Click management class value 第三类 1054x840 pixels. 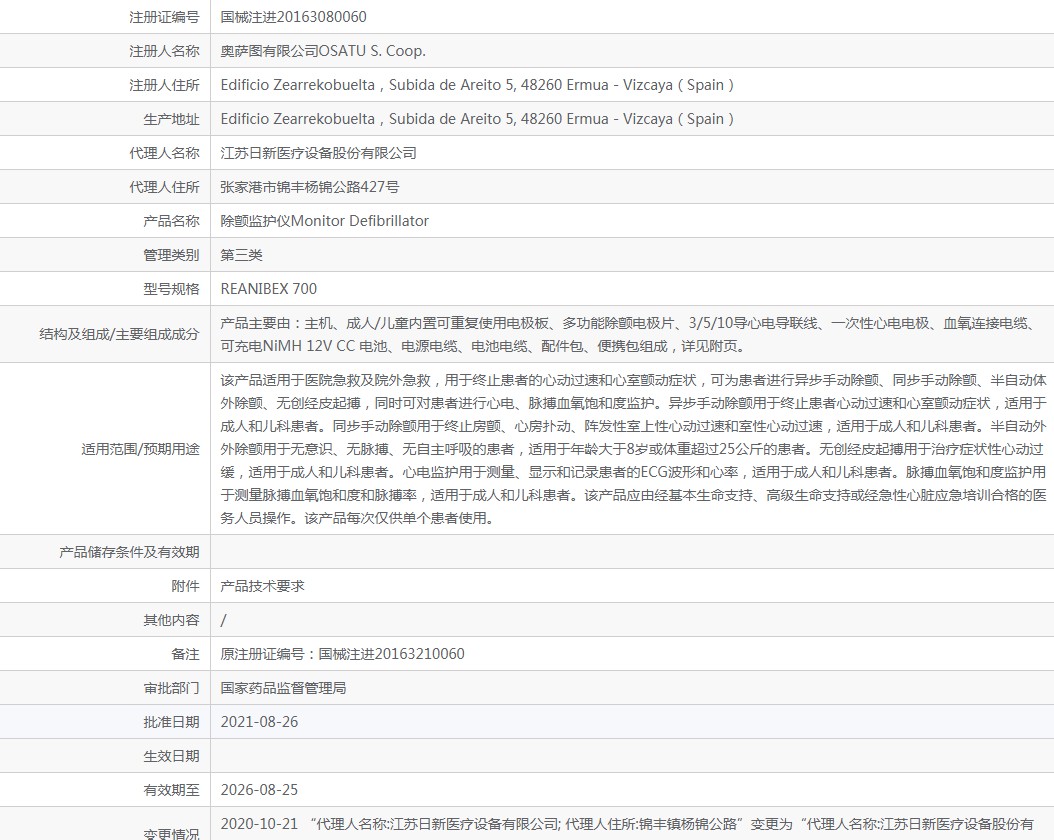click(x=241, y=255)
